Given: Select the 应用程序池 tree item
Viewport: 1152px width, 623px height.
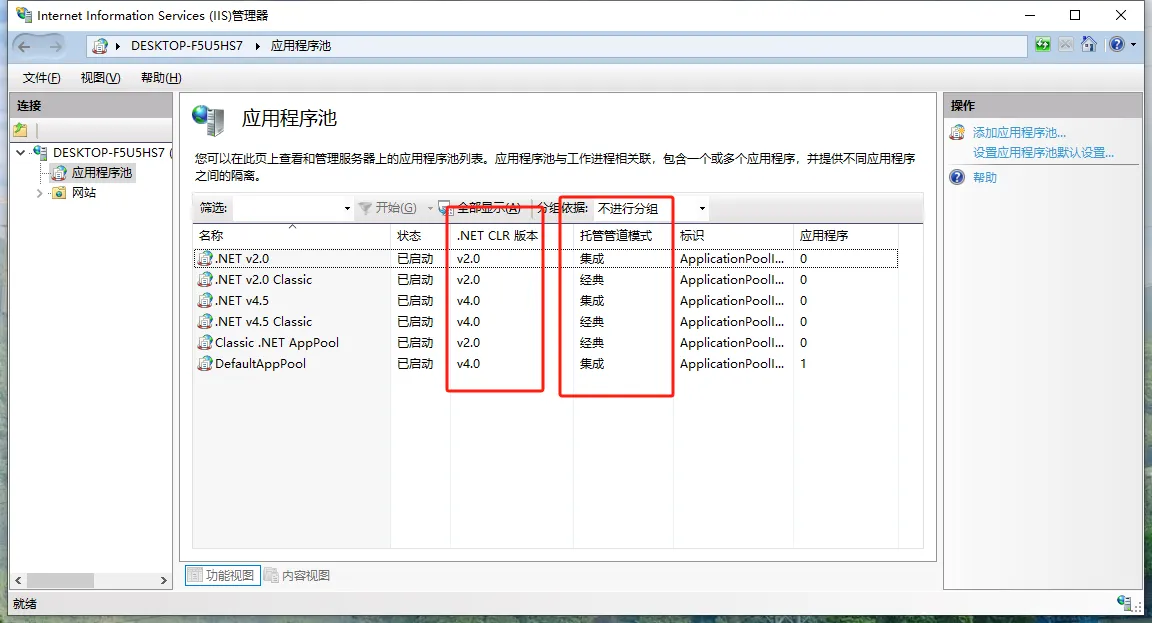Looking at the screenshot, I should [x=101, y=173].
